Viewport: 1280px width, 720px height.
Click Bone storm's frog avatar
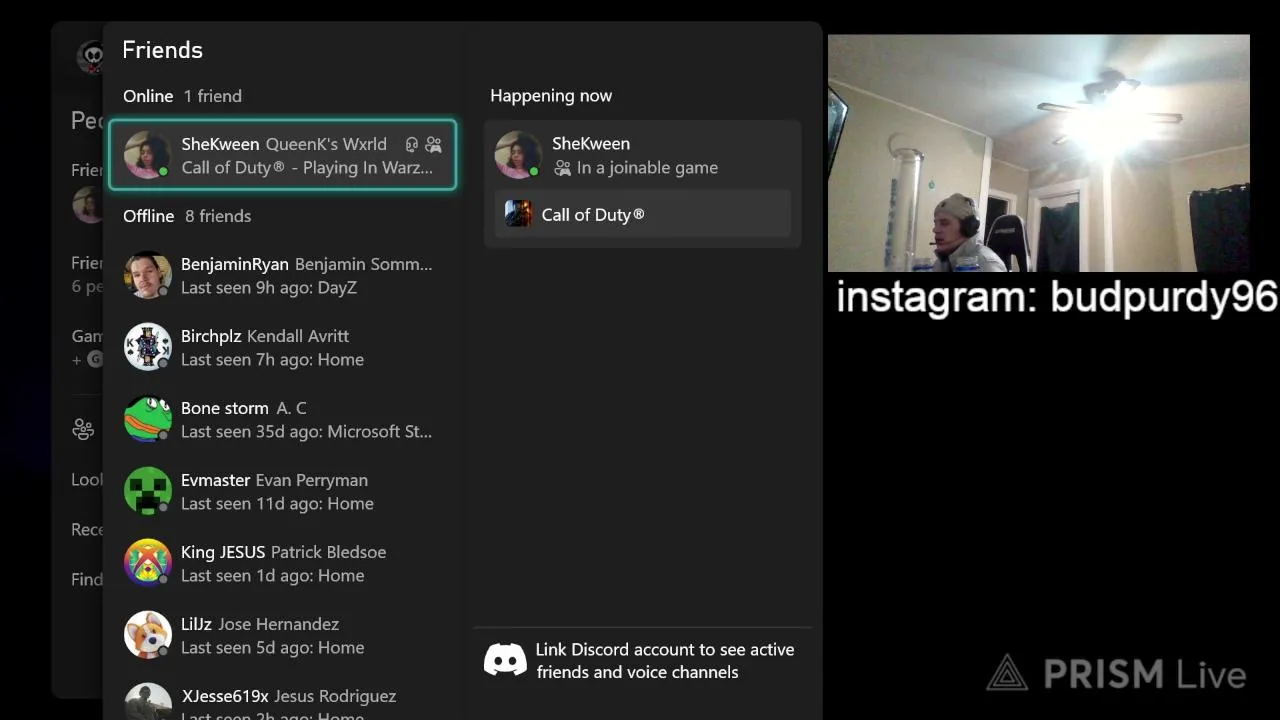(148, 419)
